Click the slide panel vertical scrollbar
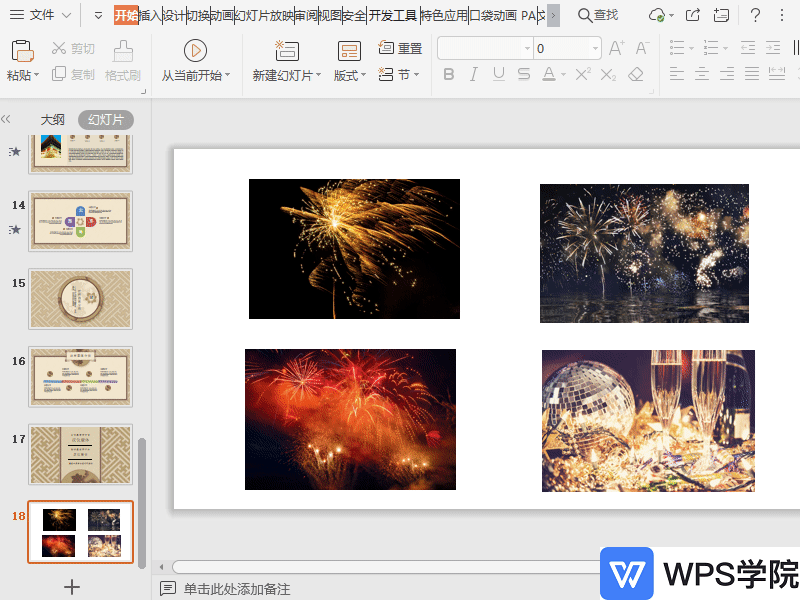Image resolution: width=800 pixels, height=600 pixels. click(142, 503)
